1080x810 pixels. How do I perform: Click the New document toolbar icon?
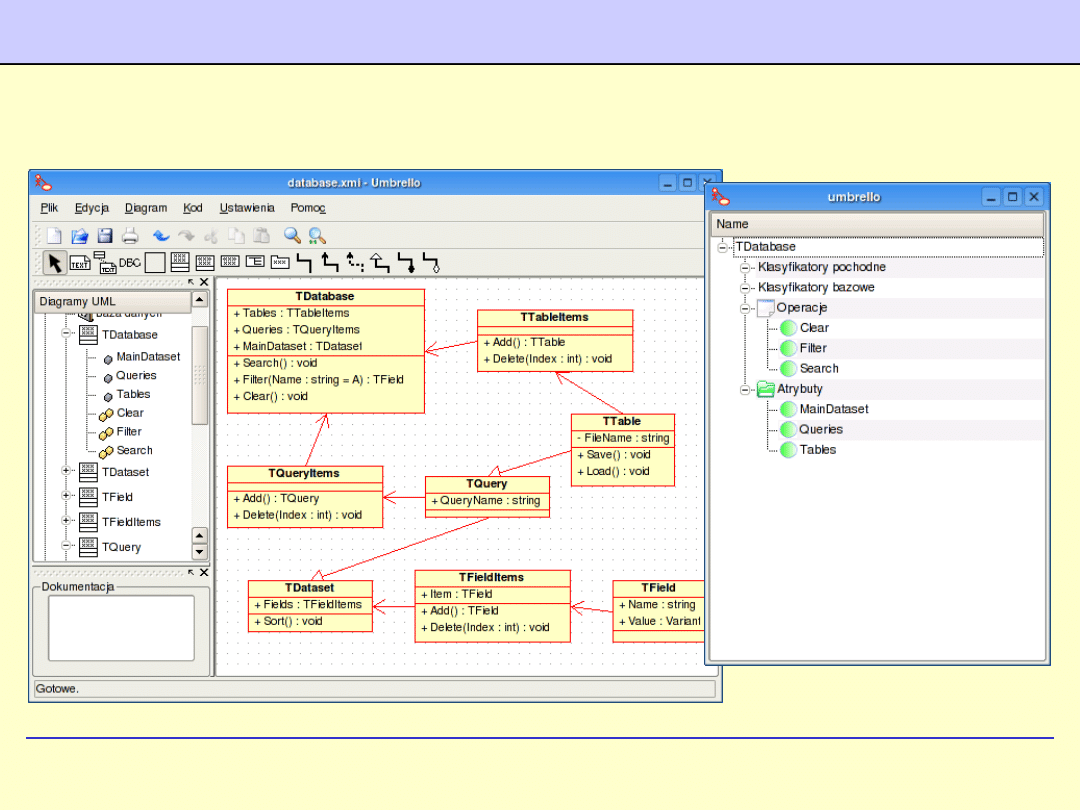[54, 236]
